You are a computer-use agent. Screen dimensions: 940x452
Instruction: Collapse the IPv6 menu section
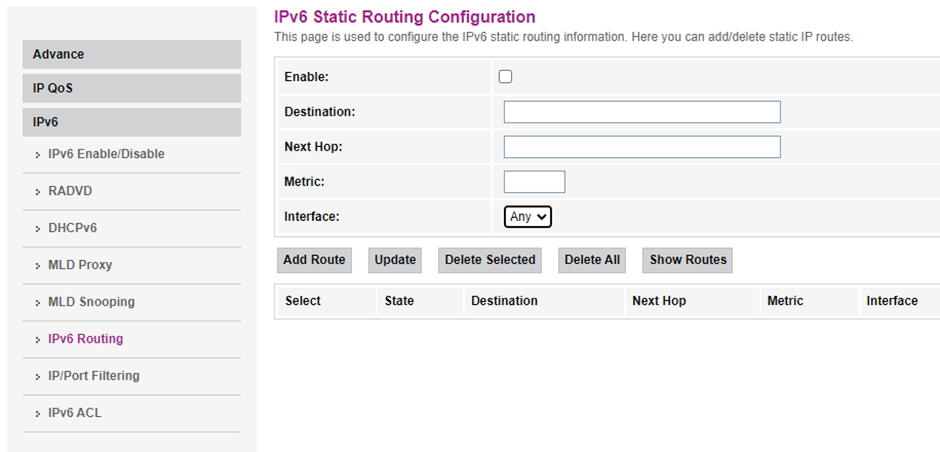131,122
